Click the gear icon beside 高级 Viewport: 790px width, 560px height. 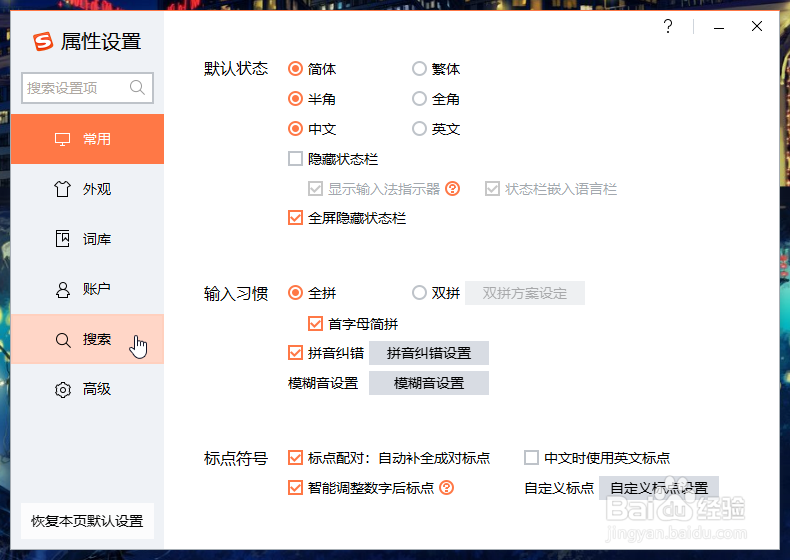click(x=62, y=390)
